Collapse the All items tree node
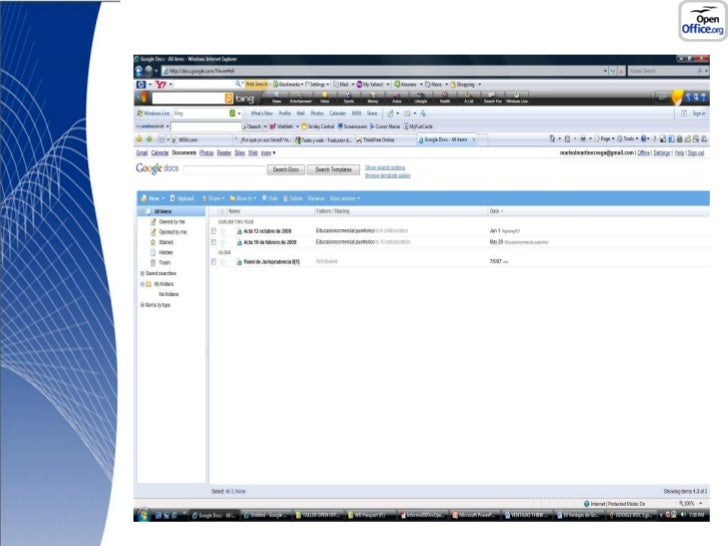Image resolution: width=728 pixels, height=546 pixels. coord(142,212)
